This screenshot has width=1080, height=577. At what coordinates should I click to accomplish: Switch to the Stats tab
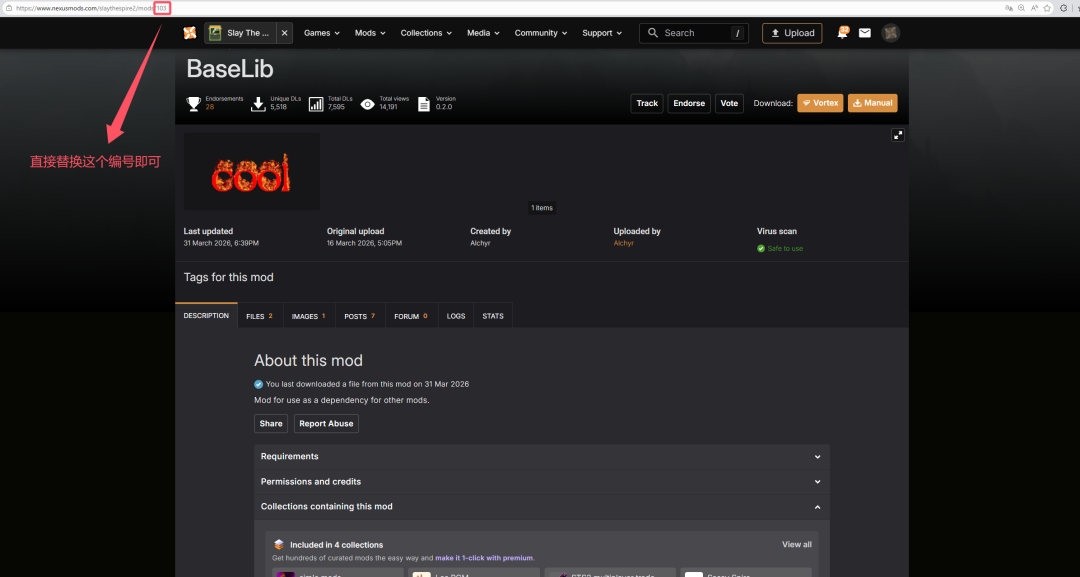coord(493,316)
